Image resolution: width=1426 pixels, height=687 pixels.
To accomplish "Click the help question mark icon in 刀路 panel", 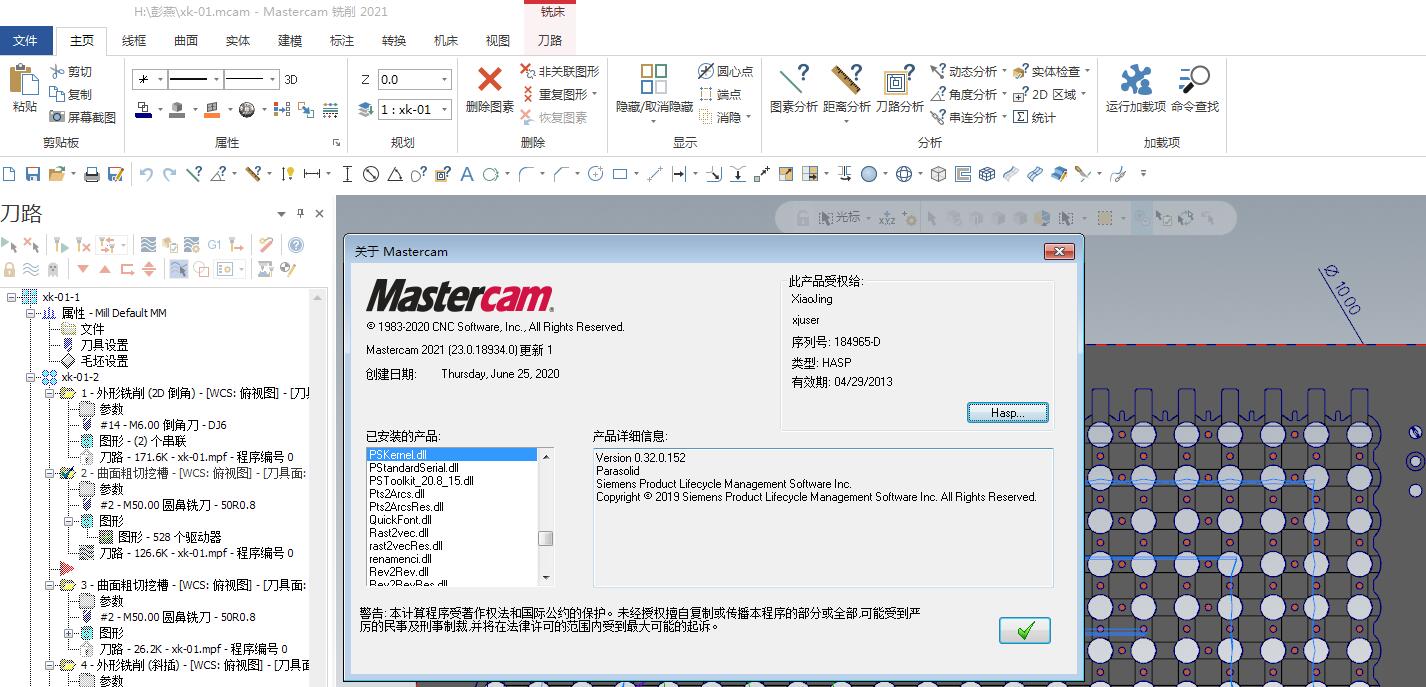I will [x=296, y=245].
